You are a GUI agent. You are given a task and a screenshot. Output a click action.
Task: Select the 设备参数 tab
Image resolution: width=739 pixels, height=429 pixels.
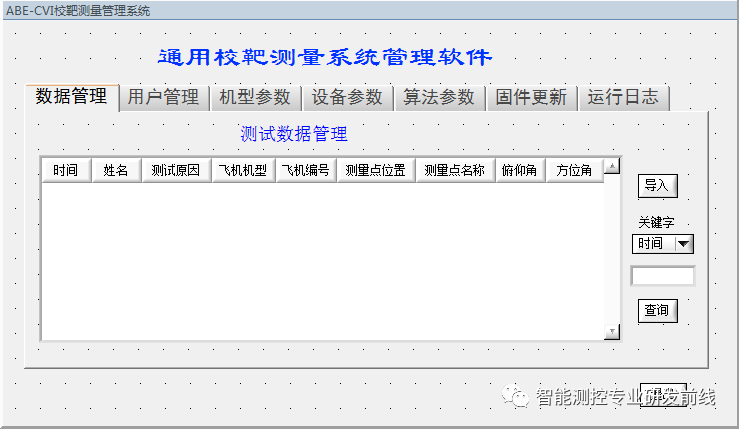click(x=347, y=98)
